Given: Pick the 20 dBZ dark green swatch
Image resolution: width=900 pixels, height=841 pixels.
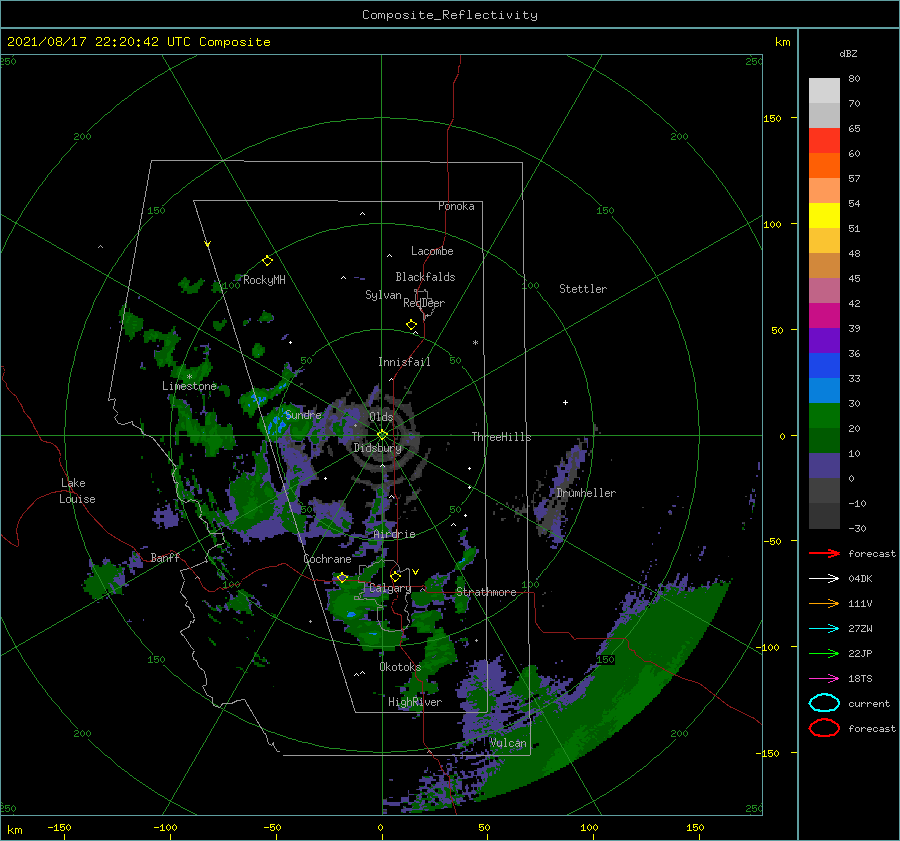Looking at the screenshot, I should pos(824,441).
